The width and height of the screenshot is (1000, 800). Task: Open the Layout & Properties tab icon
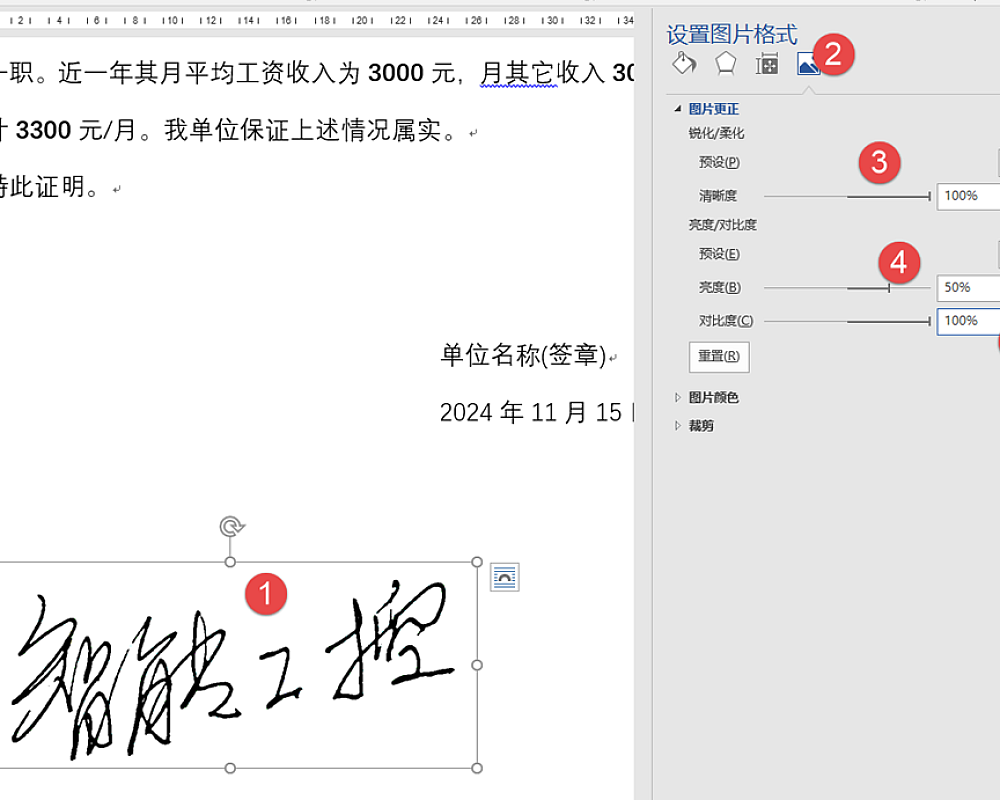pyautogui.click(x=767, y=65)
